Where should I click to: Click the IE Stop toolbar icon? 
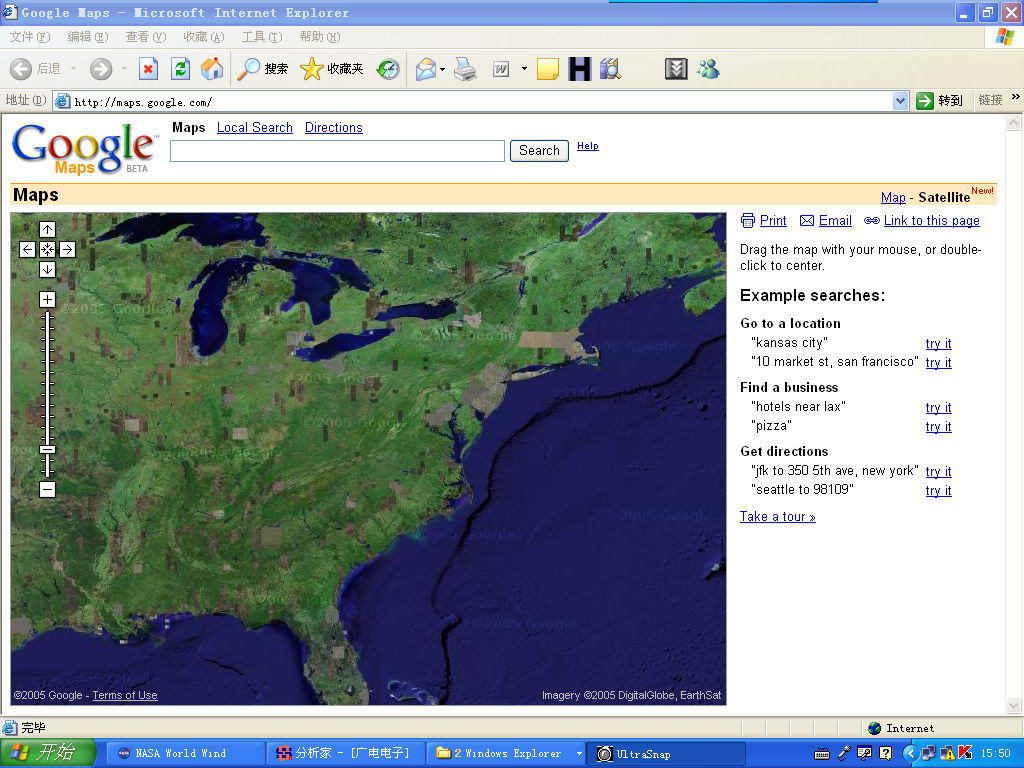tap(148, 69)
